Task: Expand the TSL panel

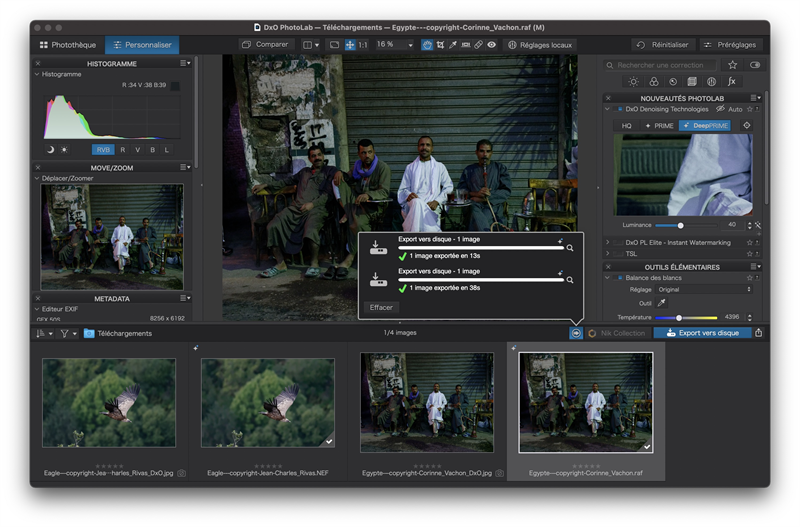Action: coord(609,255)
